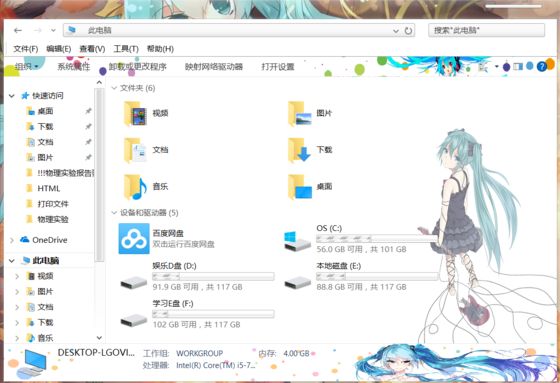Select the 本地磁盘 (E:) drive icon
The height and width of the screenshot is (383, 560).
pos(297,283)
